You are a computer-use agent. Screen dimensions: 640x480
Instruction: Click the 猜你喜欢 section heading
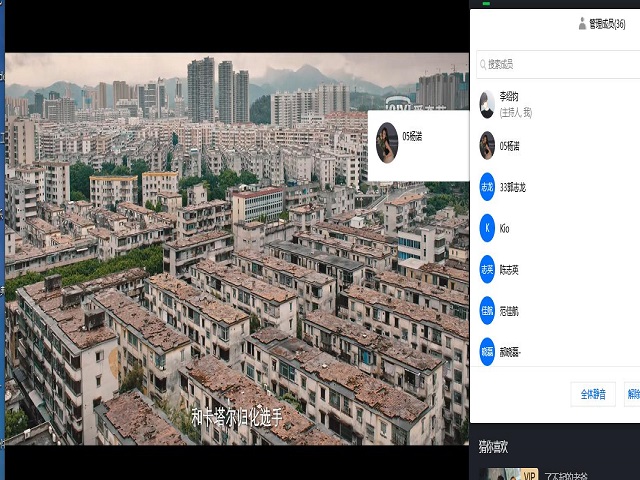tap(493, 447)
